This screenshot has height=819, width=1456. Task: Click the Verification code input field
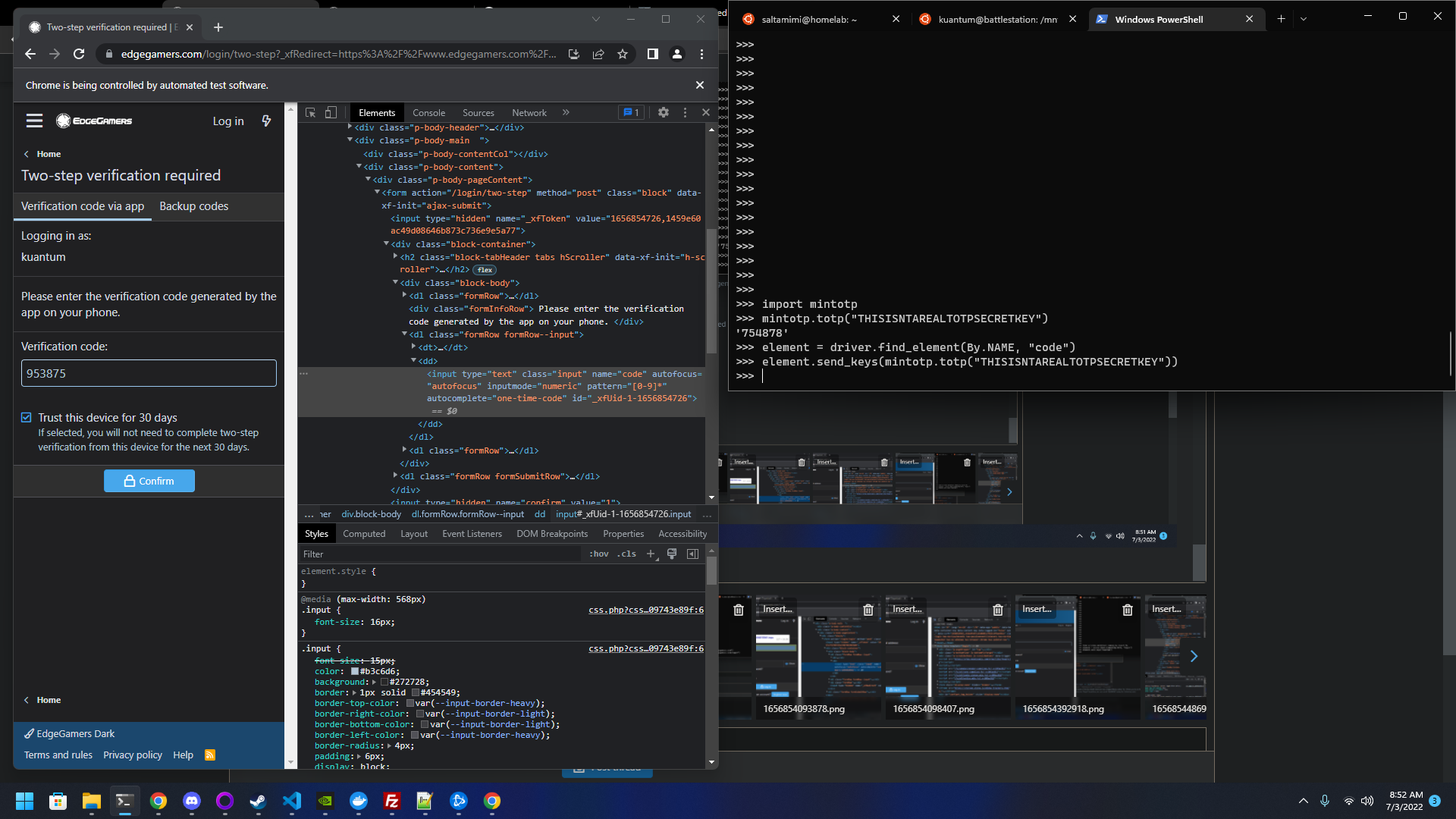click(x=149, y=373)
